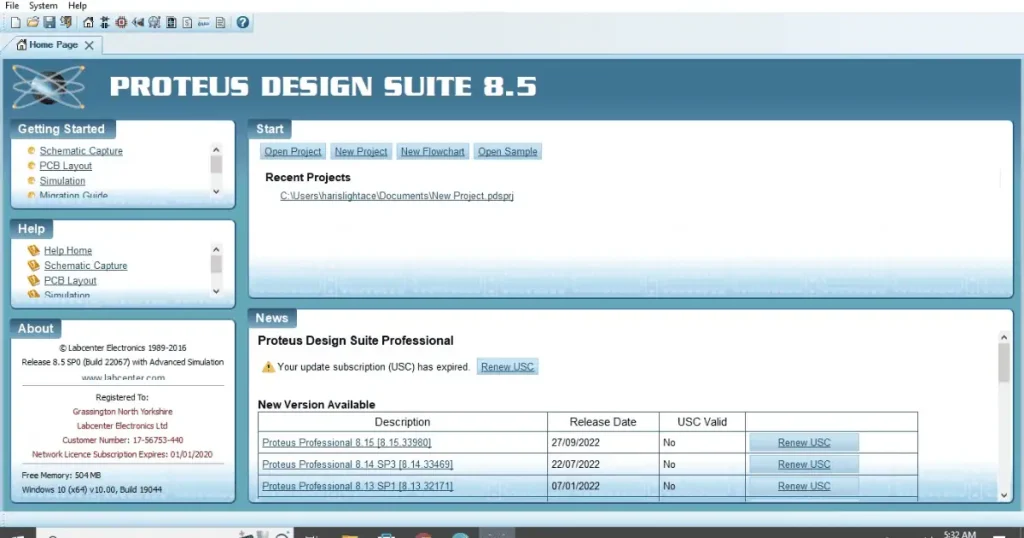Open Proteus Professional 8.15 download link

click(x=346, y=443)
